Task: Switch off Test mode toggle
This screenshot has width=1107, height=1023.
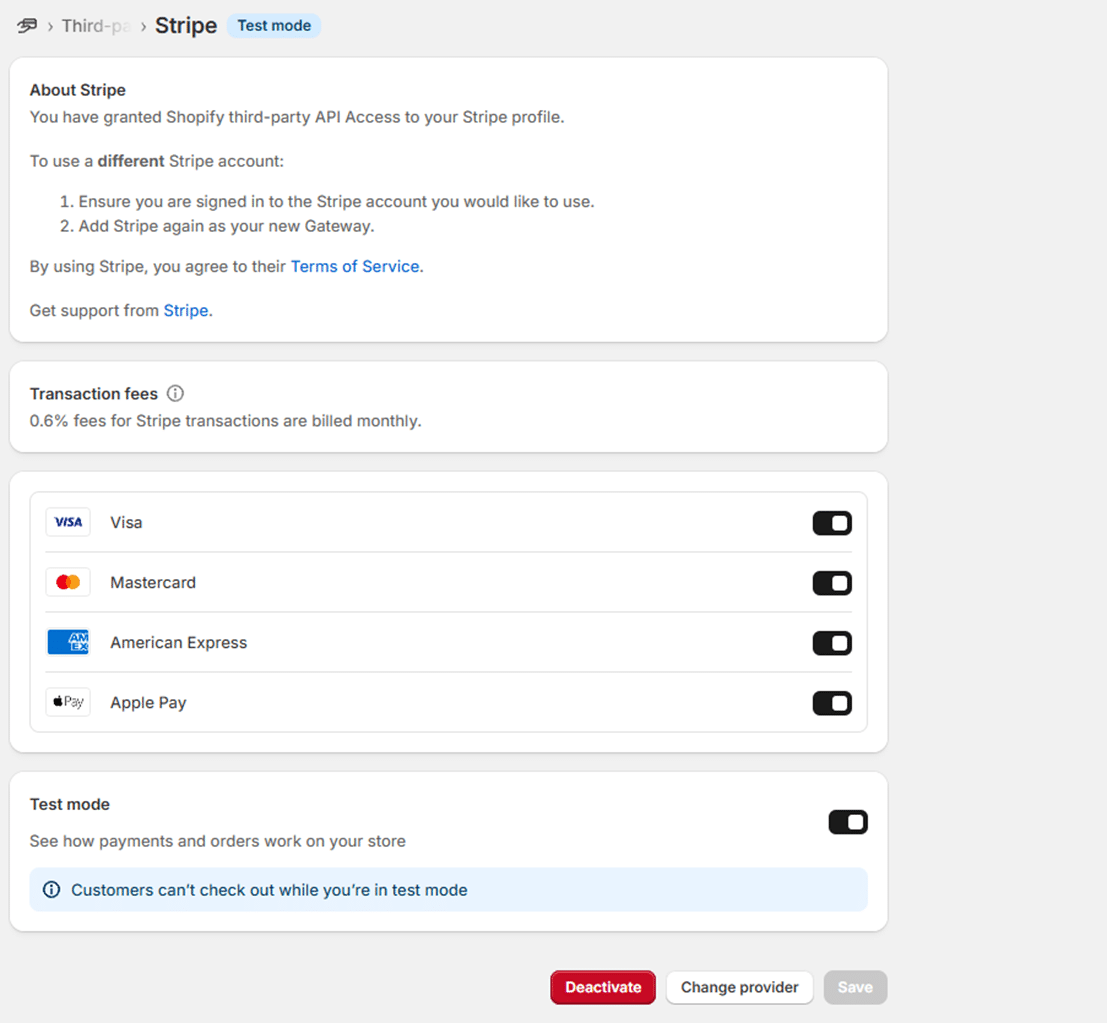Action: point(847,822)
